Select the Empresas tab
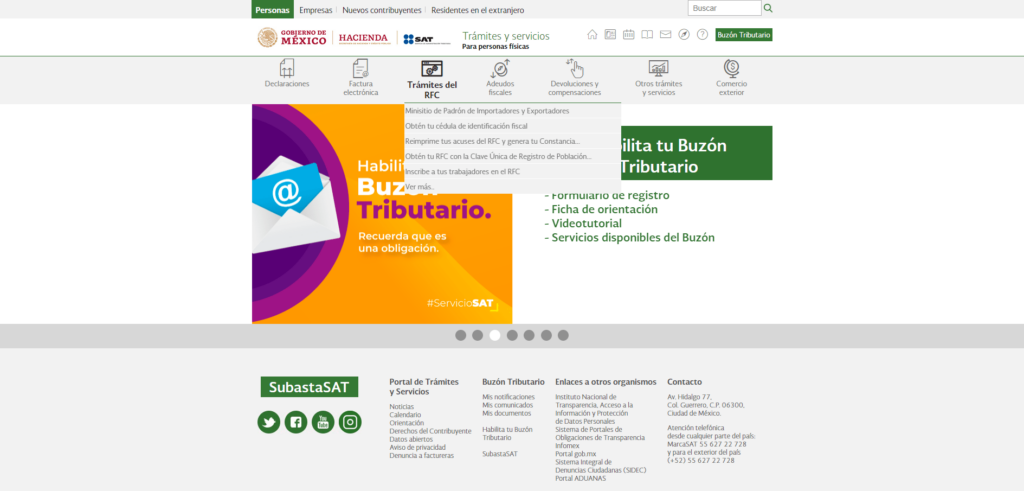 [x=315, y=10]
